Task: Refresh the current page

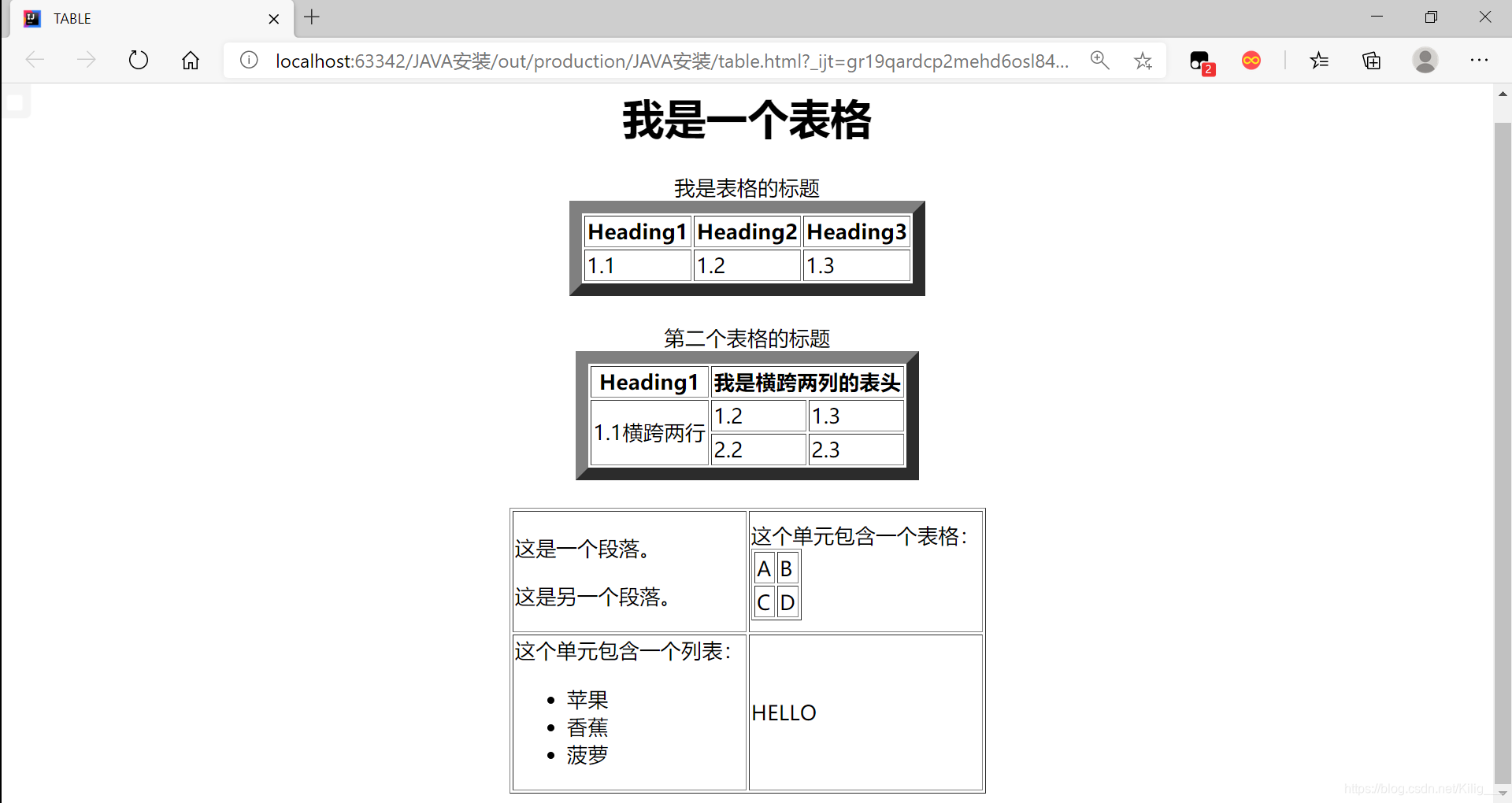Action: click(x=139, y=60)
